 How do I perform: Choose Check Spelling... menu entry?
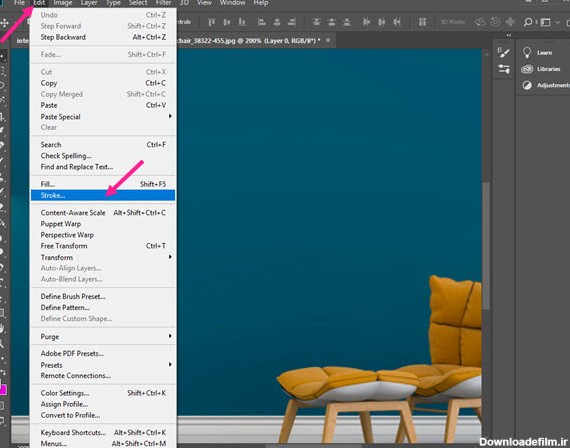pos(103,156)
